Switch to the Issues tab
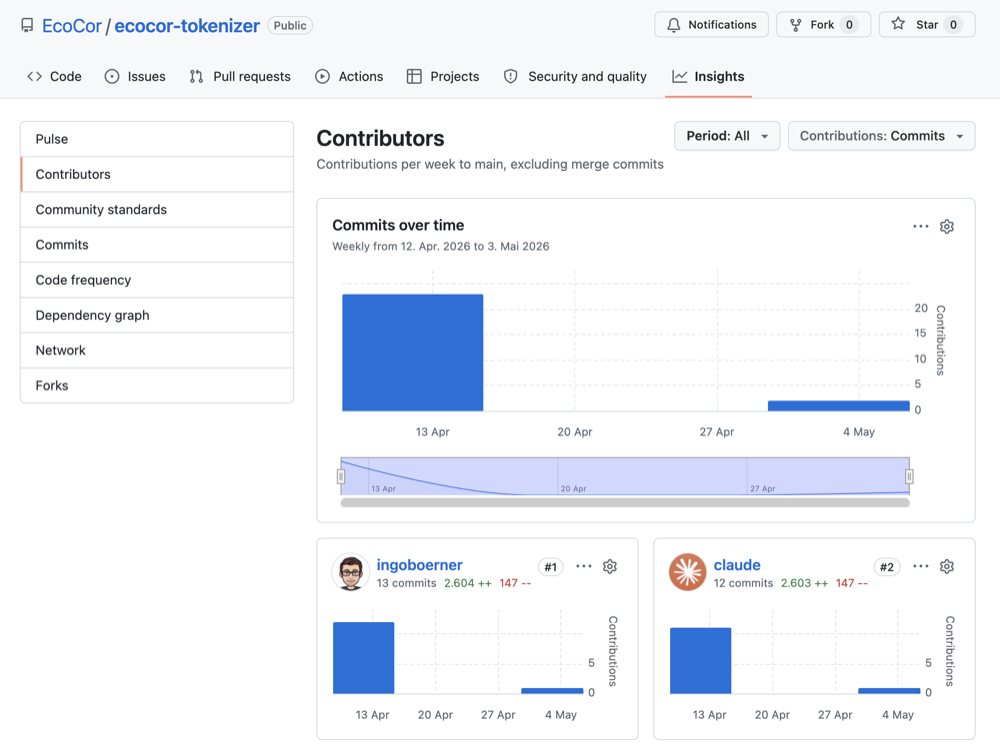Image resolution: width=1000 pixels, height=756 pixels. [x=135, y=77]
